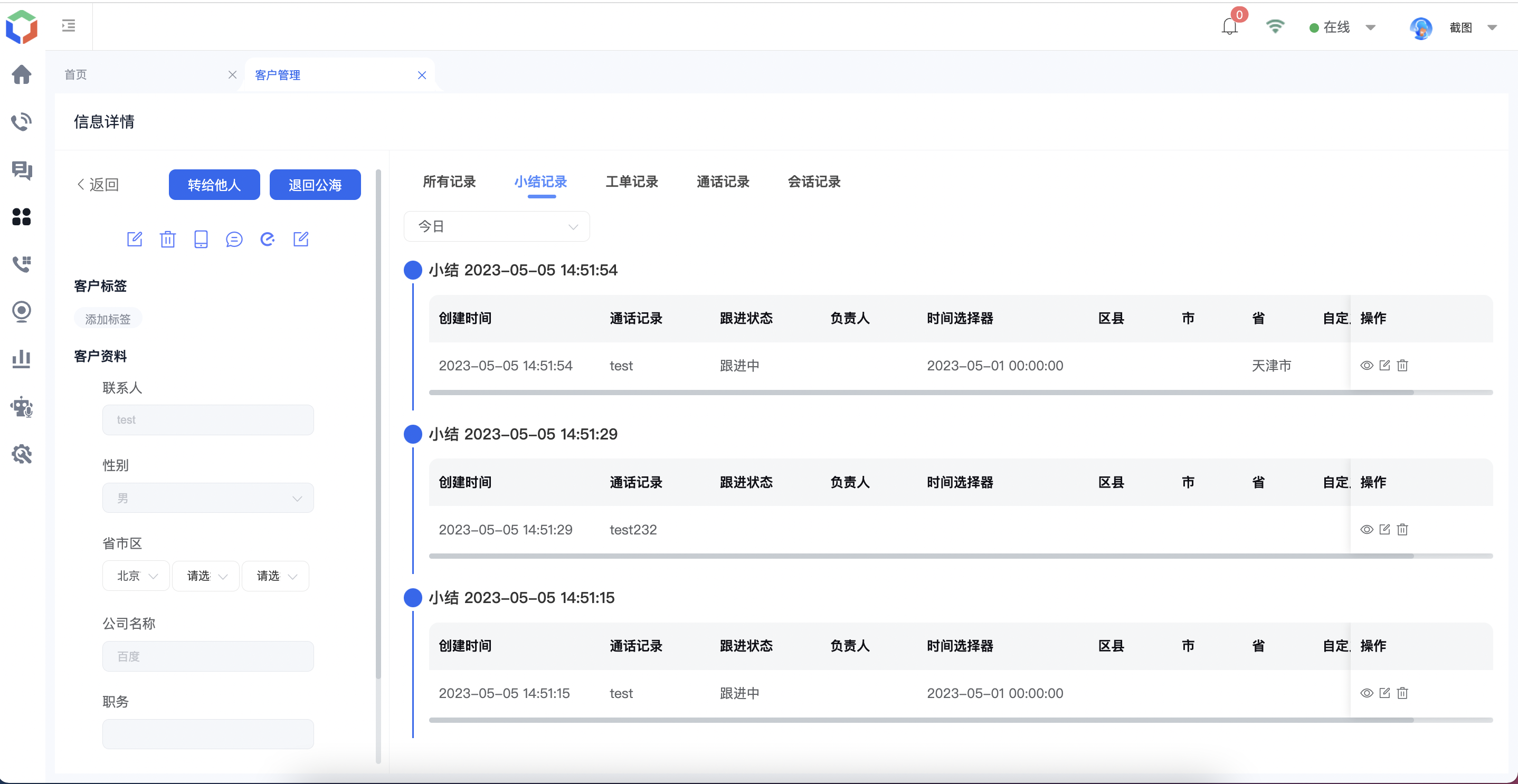Delete the 14:51:54 summary record

pos(1402,365)
